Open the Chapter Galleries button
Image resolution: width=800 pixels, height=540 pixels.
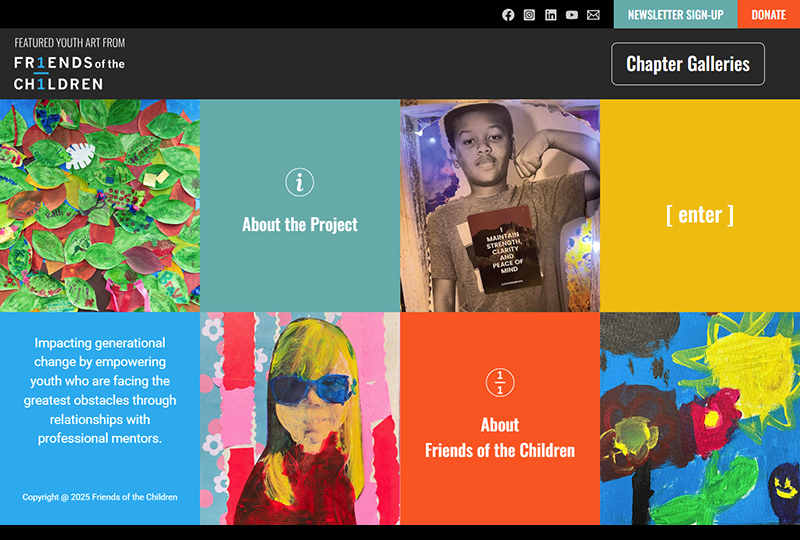click(x=688, y=64)
